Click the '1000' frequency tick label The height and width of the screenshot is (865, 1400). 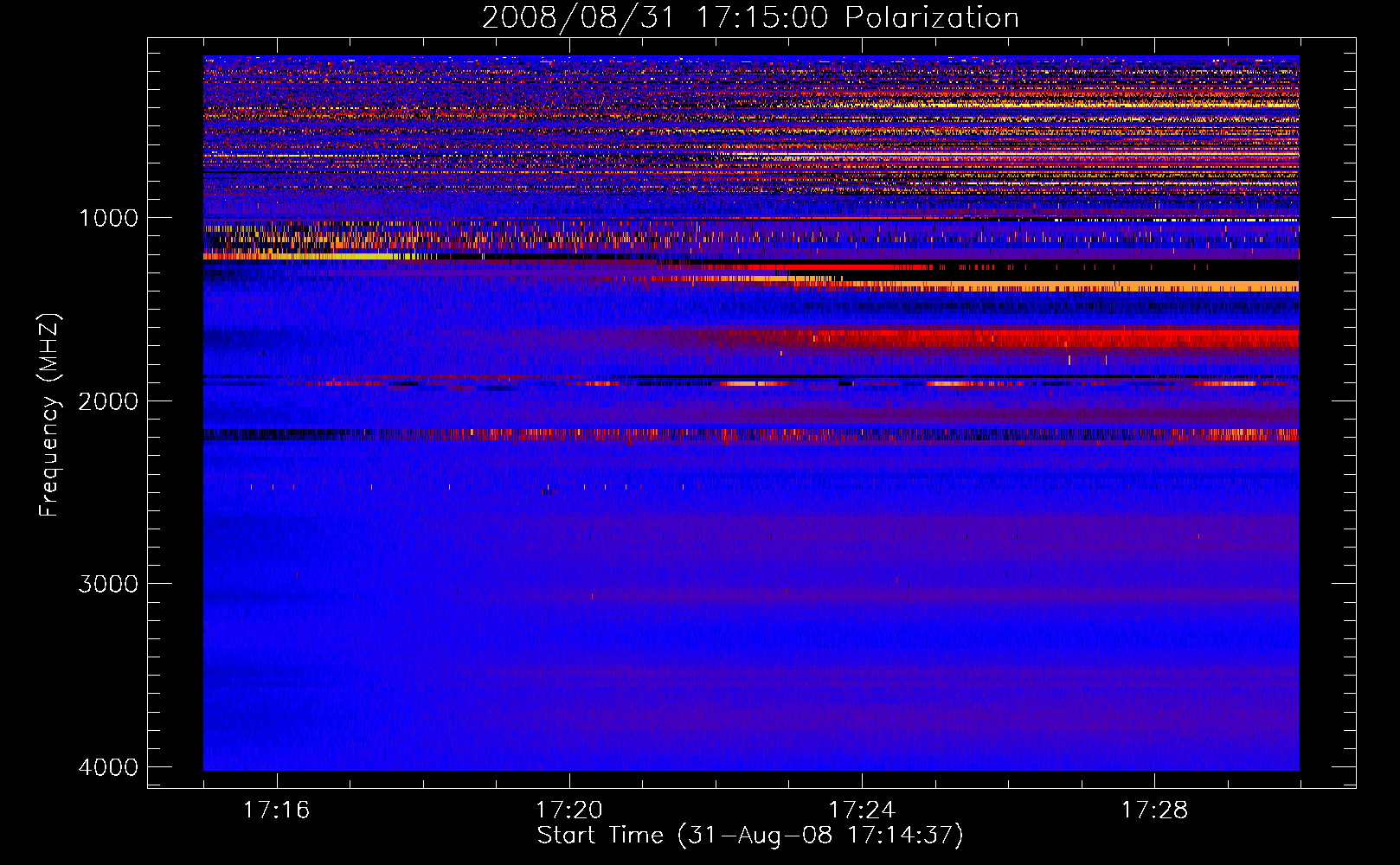tap(108, 218)
